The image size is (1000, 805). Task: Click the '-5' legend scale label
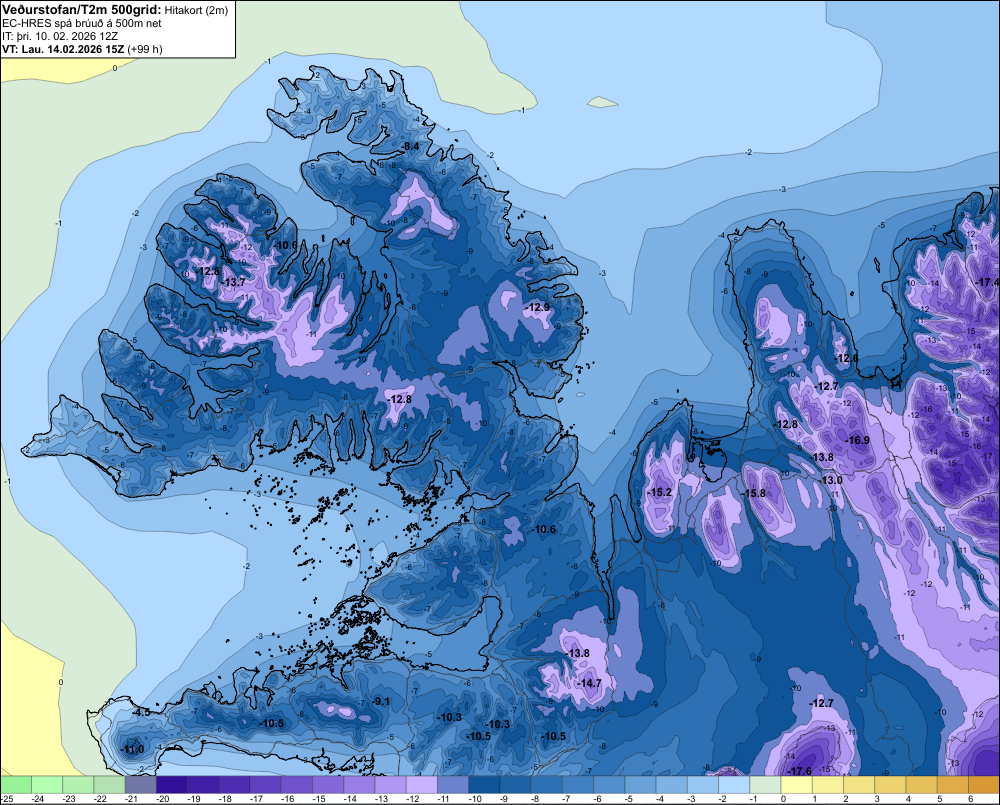[x=629, y=799]
